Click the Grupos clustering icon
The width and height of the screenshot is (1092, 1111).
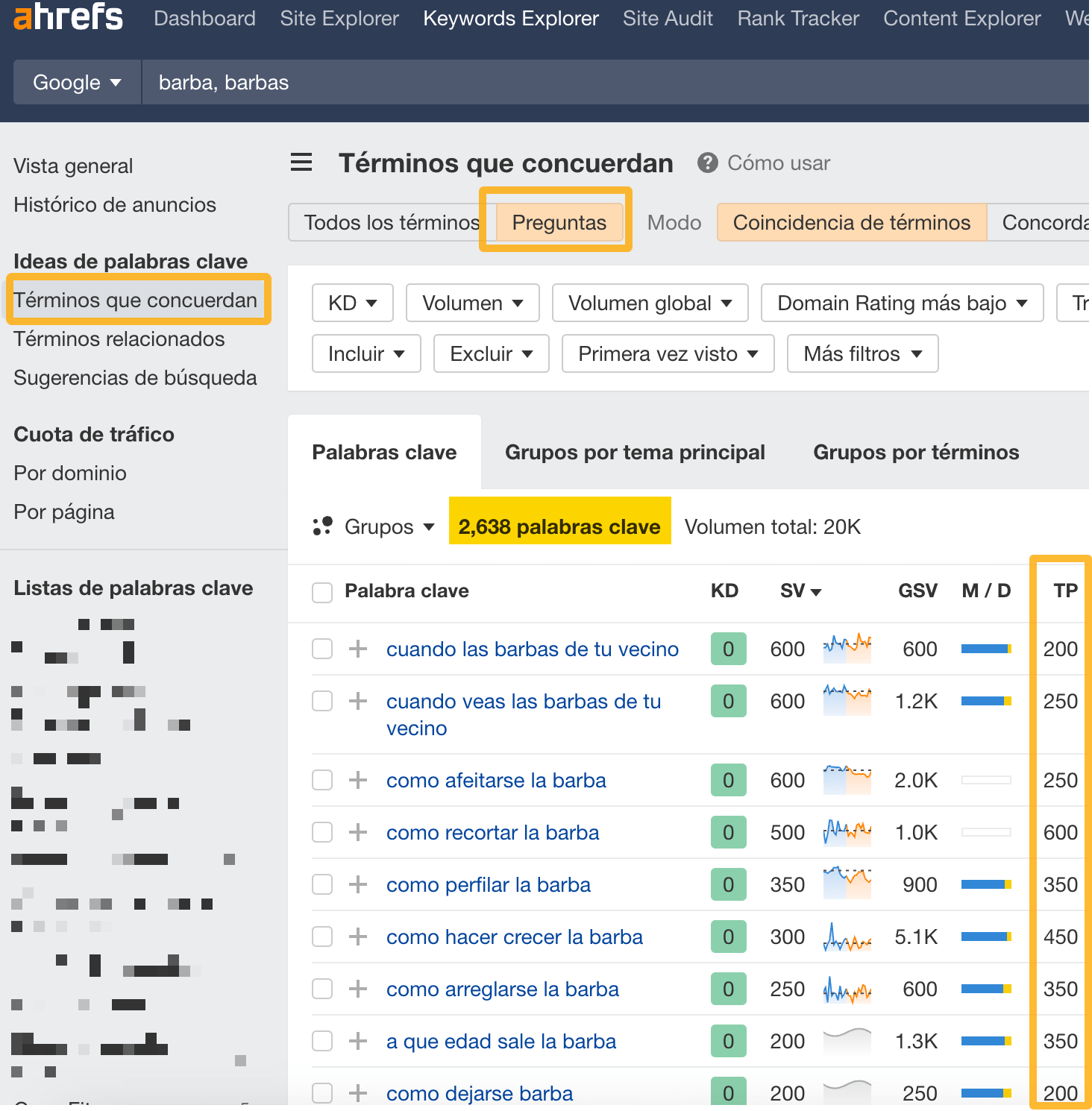(x=322, y=526)
